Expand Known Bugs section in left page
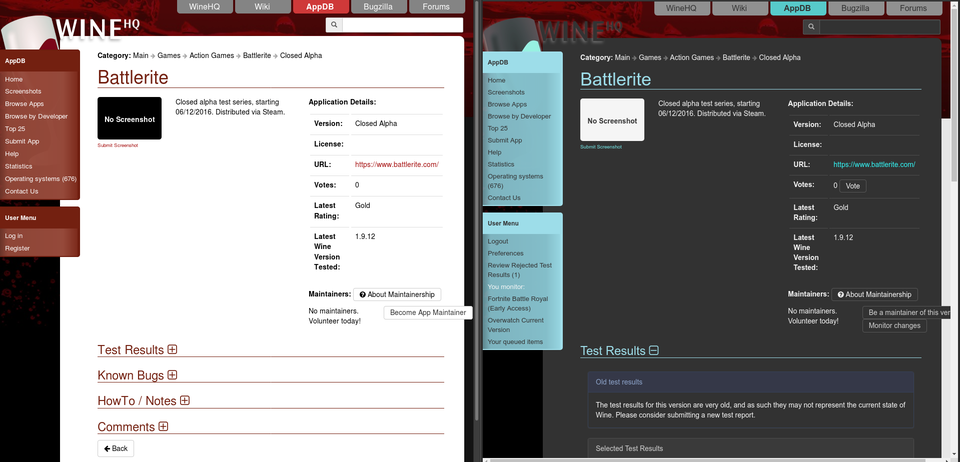Image resolution: width=960 pixels, height=462 pixels. point(172,374)
